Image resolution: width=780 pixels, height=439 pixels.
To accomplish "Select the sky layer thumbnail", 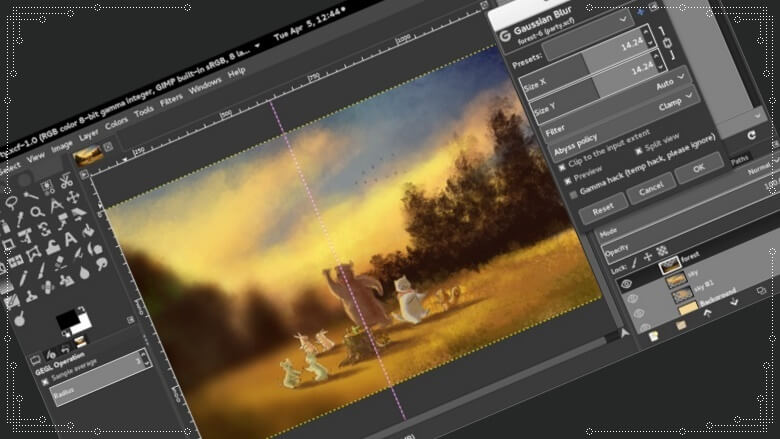I will click(676, 281).
